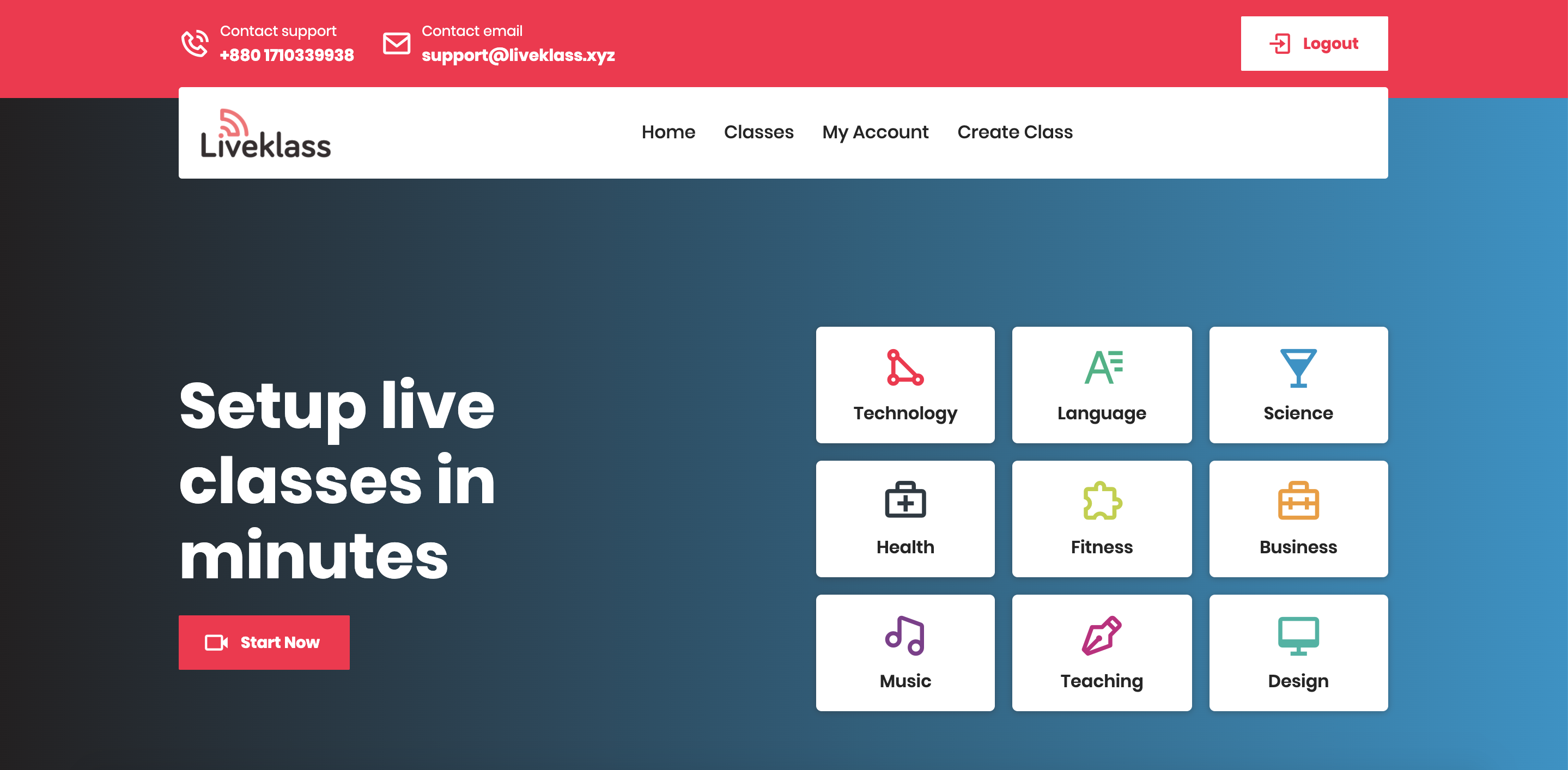Viewport: 1568px width, 770px height.
Task: Open the Science cocktail-glass icon
Action: pos(1298,368)
